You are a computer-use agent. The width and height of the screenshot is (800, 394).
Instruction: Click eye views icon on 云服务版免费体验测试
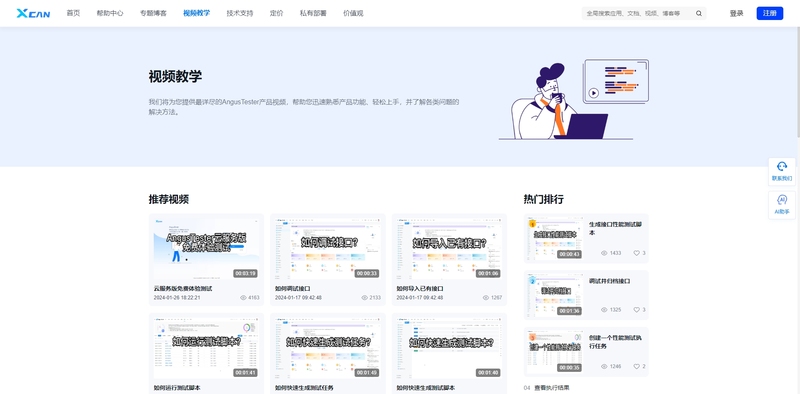[243, 298]
